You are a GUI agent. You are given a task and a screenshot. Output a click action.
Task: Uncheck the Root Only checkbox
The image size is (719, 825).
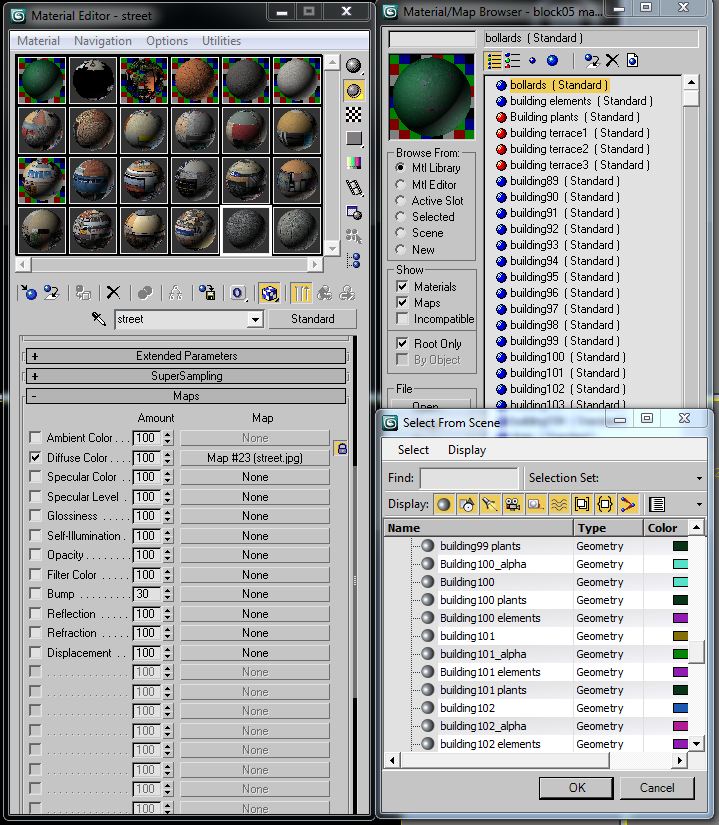coord(402,343)
